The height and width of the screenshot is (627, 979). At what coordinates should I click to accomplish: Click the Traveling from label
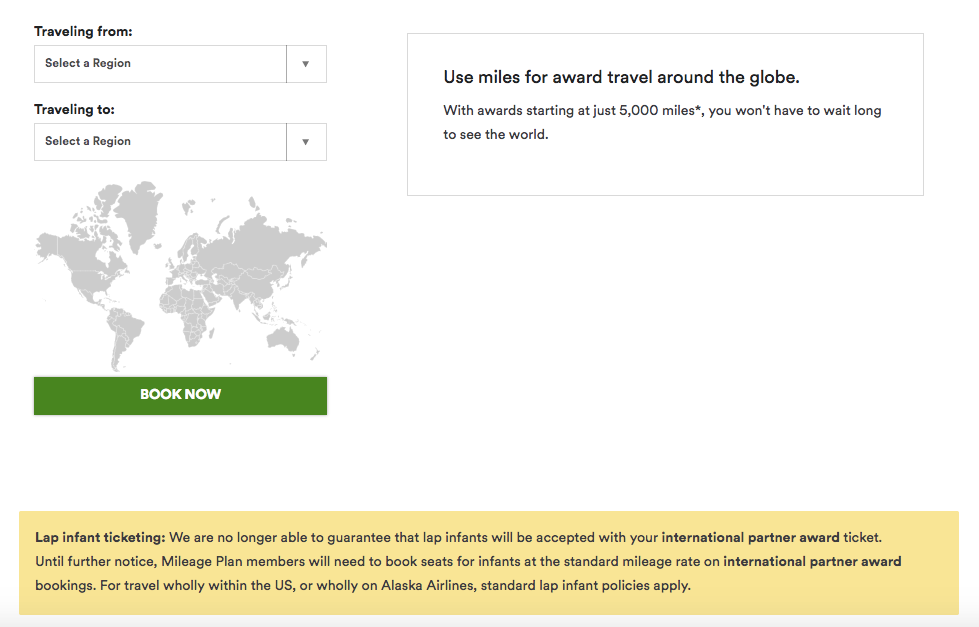(83, 31)
